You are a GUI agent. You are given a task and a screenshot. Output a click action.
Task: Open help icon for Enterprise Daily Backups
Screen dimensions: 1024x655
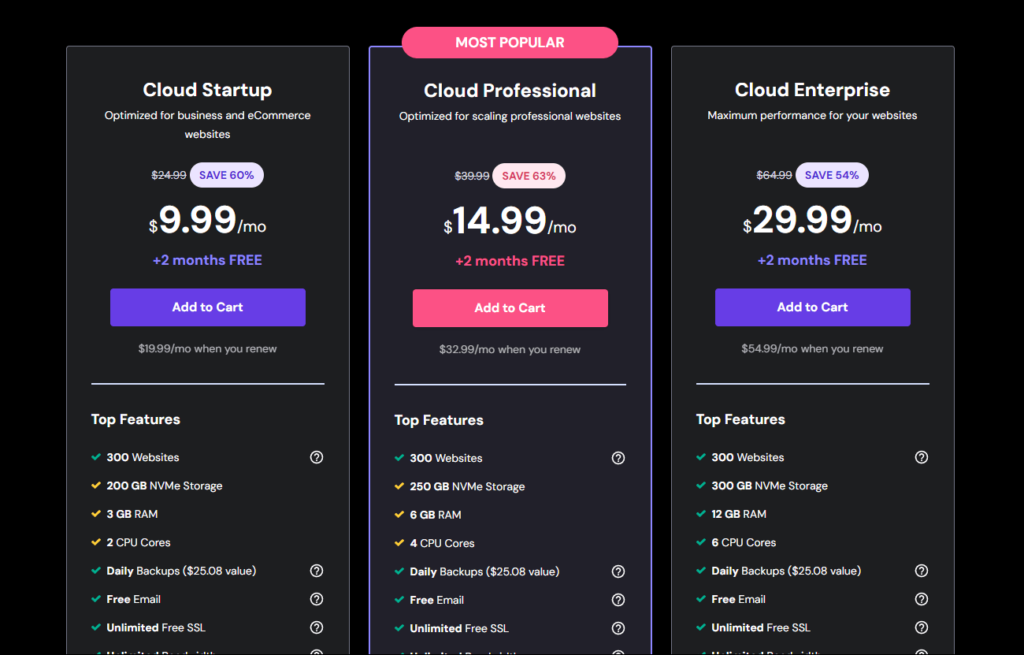921,571
